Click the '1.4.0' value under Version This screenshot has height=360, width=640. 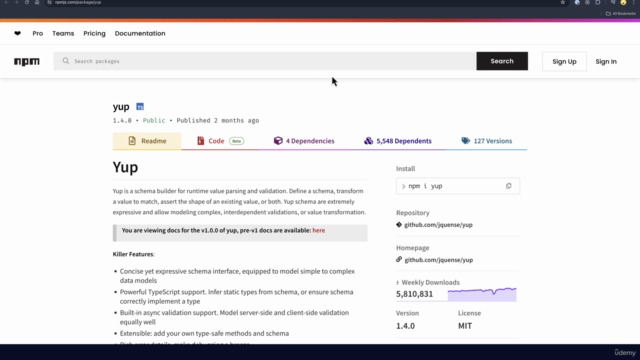(405, 326)
